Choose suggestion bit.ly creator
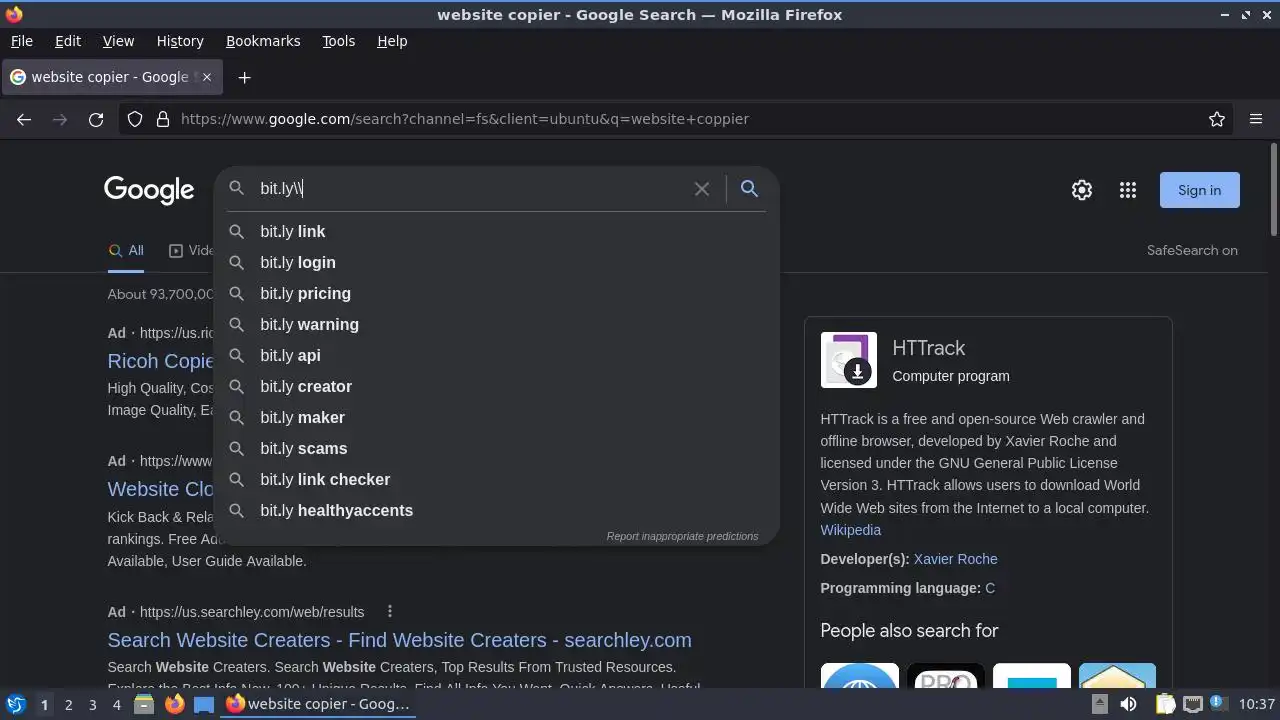Viewport: 1280px width, 720px height. 496,386
